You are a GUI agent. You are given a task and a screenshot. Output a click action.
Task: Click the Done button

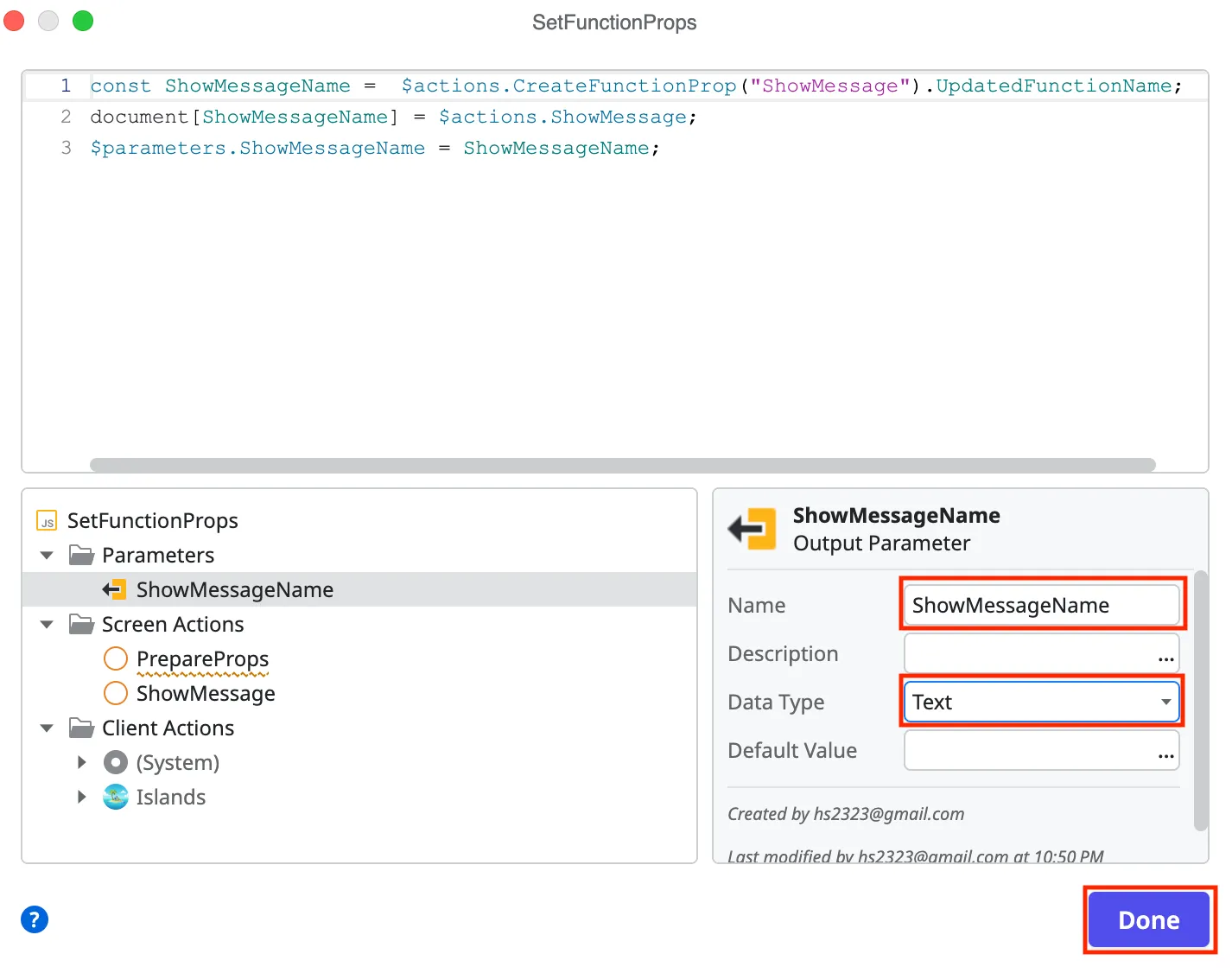[x=1148, y=919]
